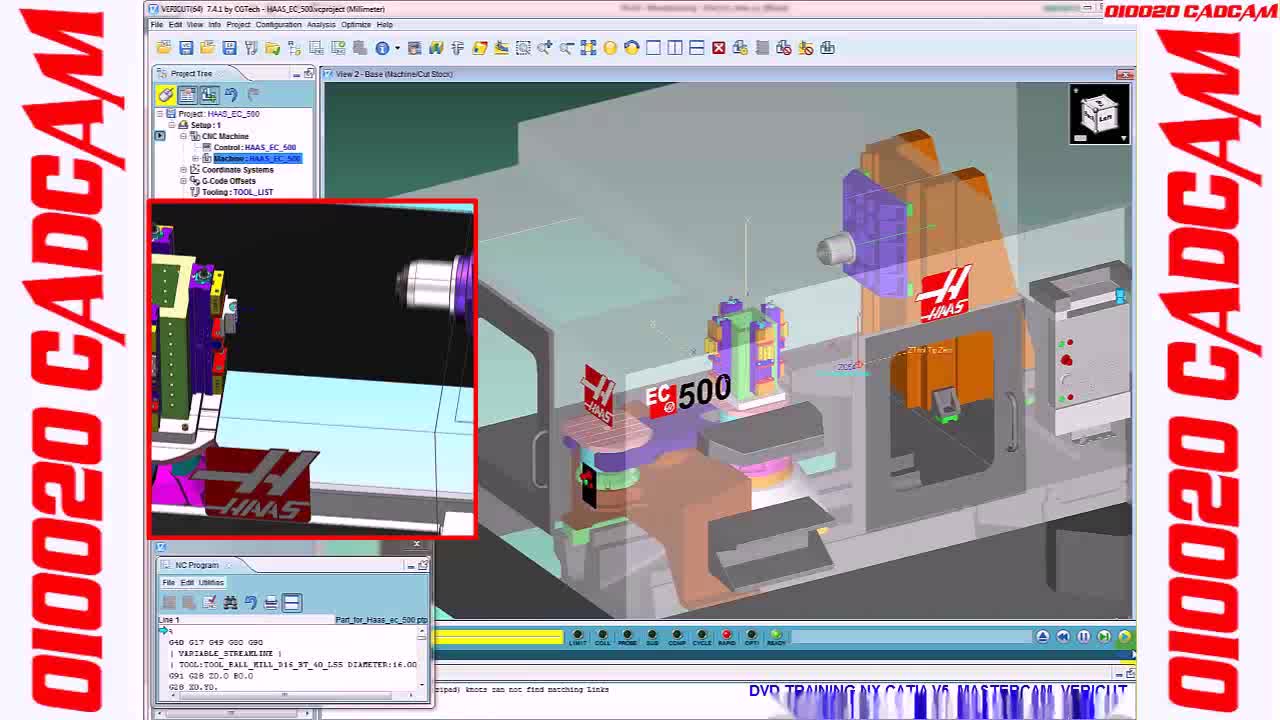The image size is (1280, 720).
Task: Open the Edit menu in the main menu bar
Action: click(175, 24)
